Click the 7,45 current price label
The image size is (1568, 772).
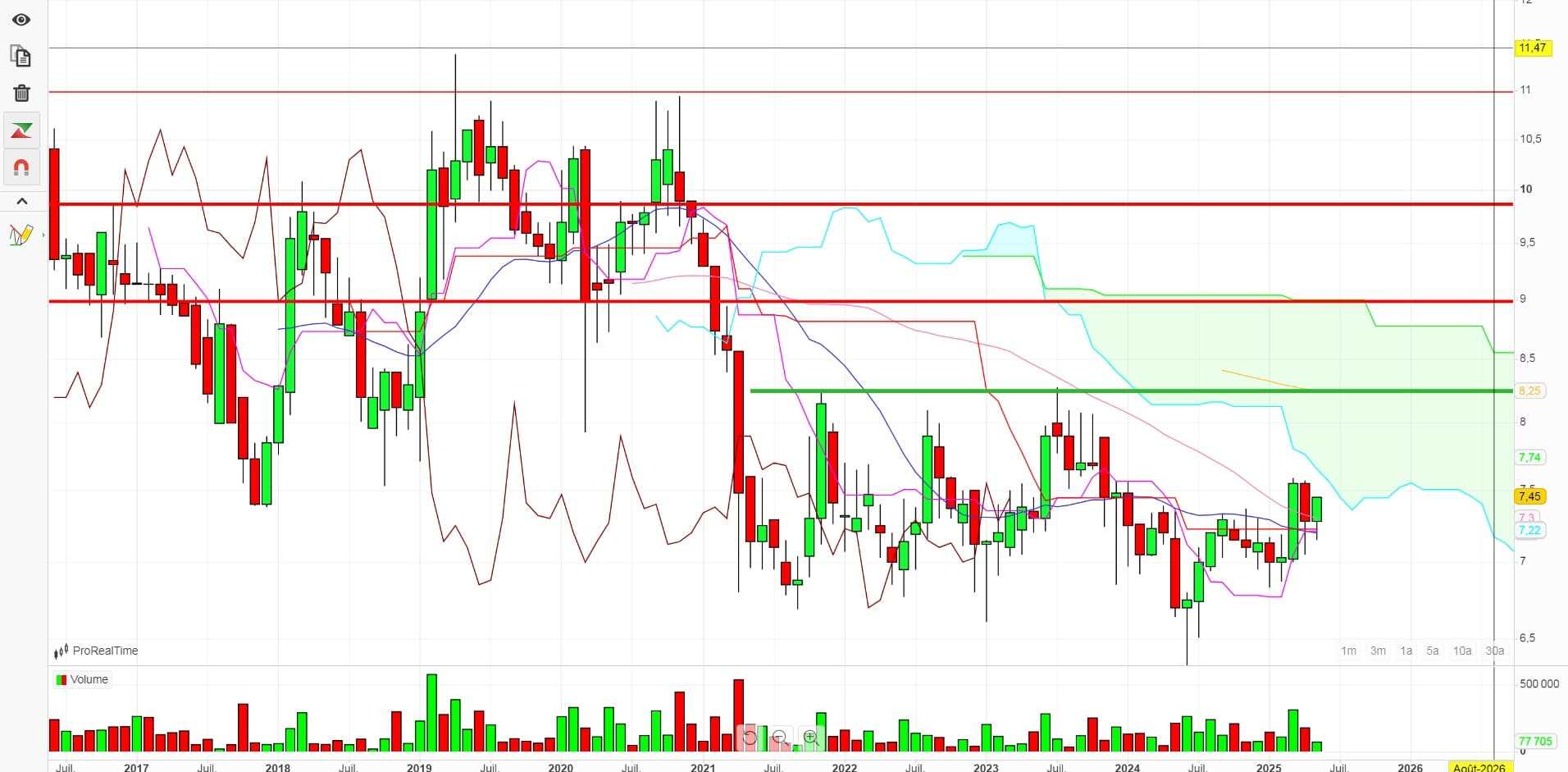[x=1529, y=496]
